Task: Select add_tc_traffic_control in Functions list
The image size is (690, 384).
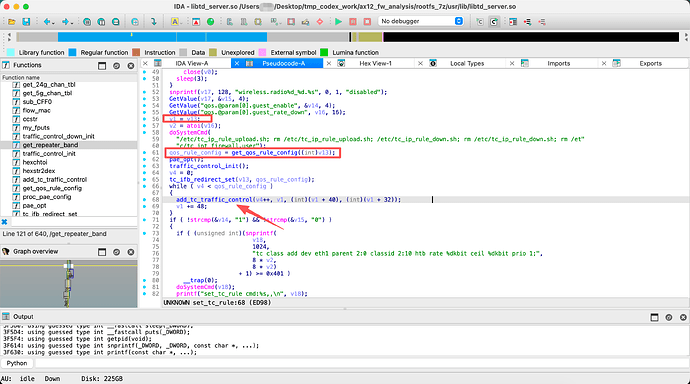Action: [x=55, y=179]
